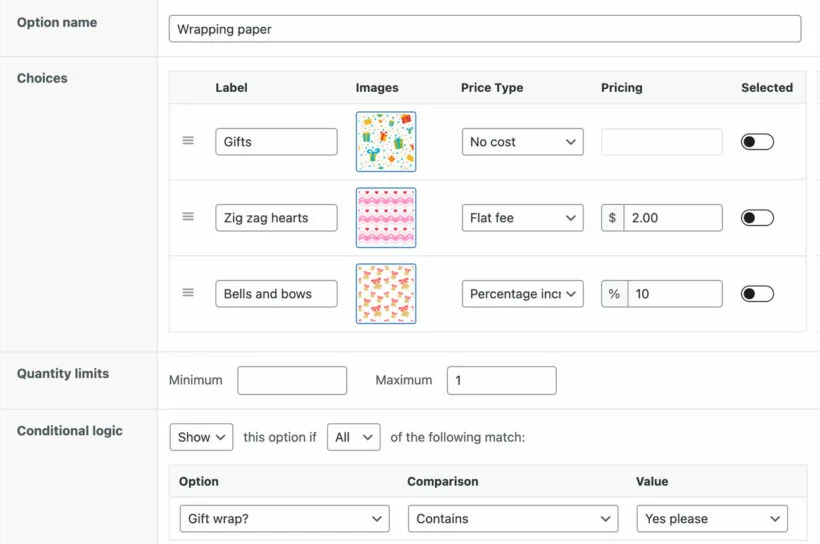
Task: Toggle Selected switch for Gifts
Action: (x=757, y=142)
